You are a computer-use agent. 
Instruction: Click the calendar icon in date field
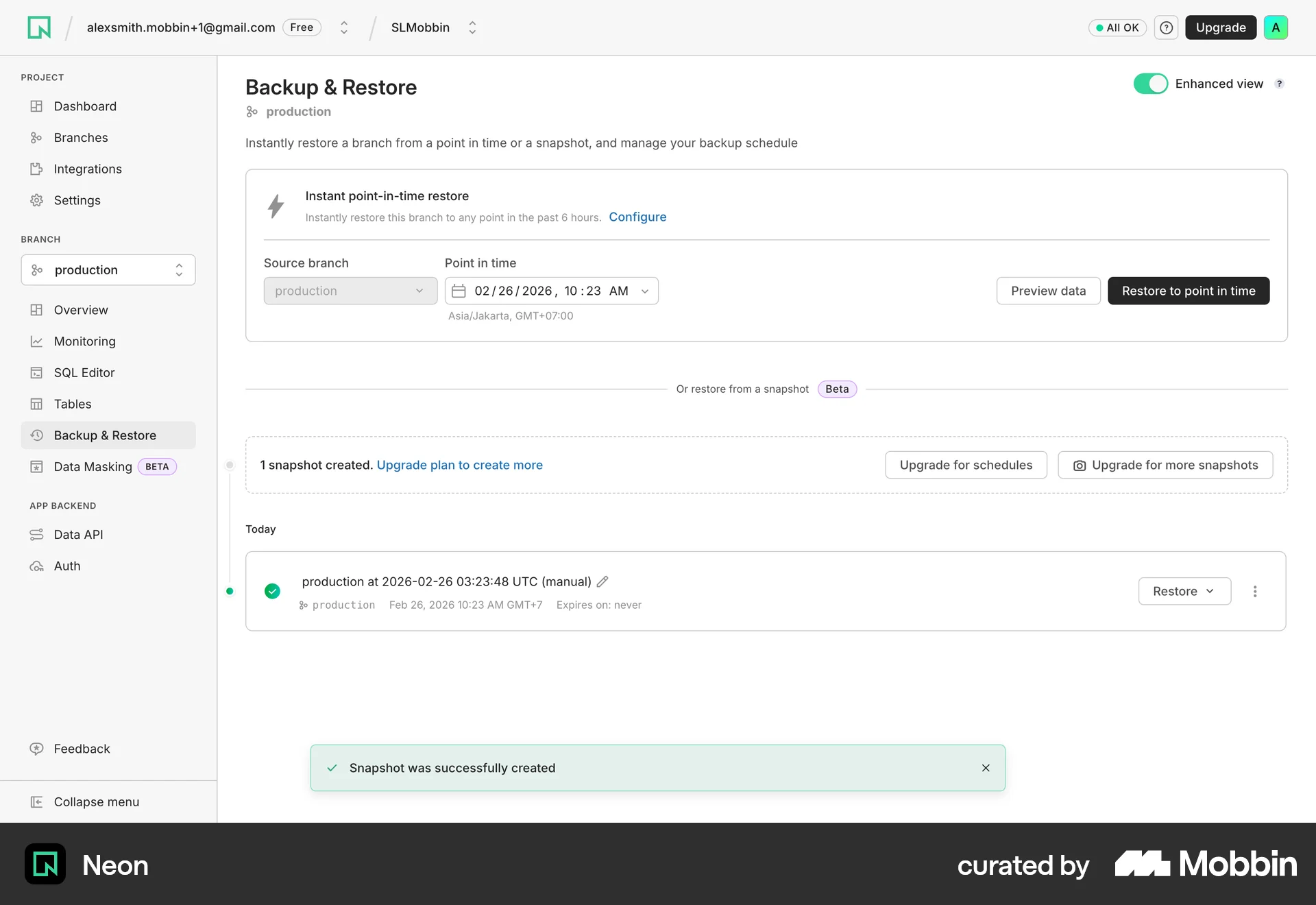point(459,291)
